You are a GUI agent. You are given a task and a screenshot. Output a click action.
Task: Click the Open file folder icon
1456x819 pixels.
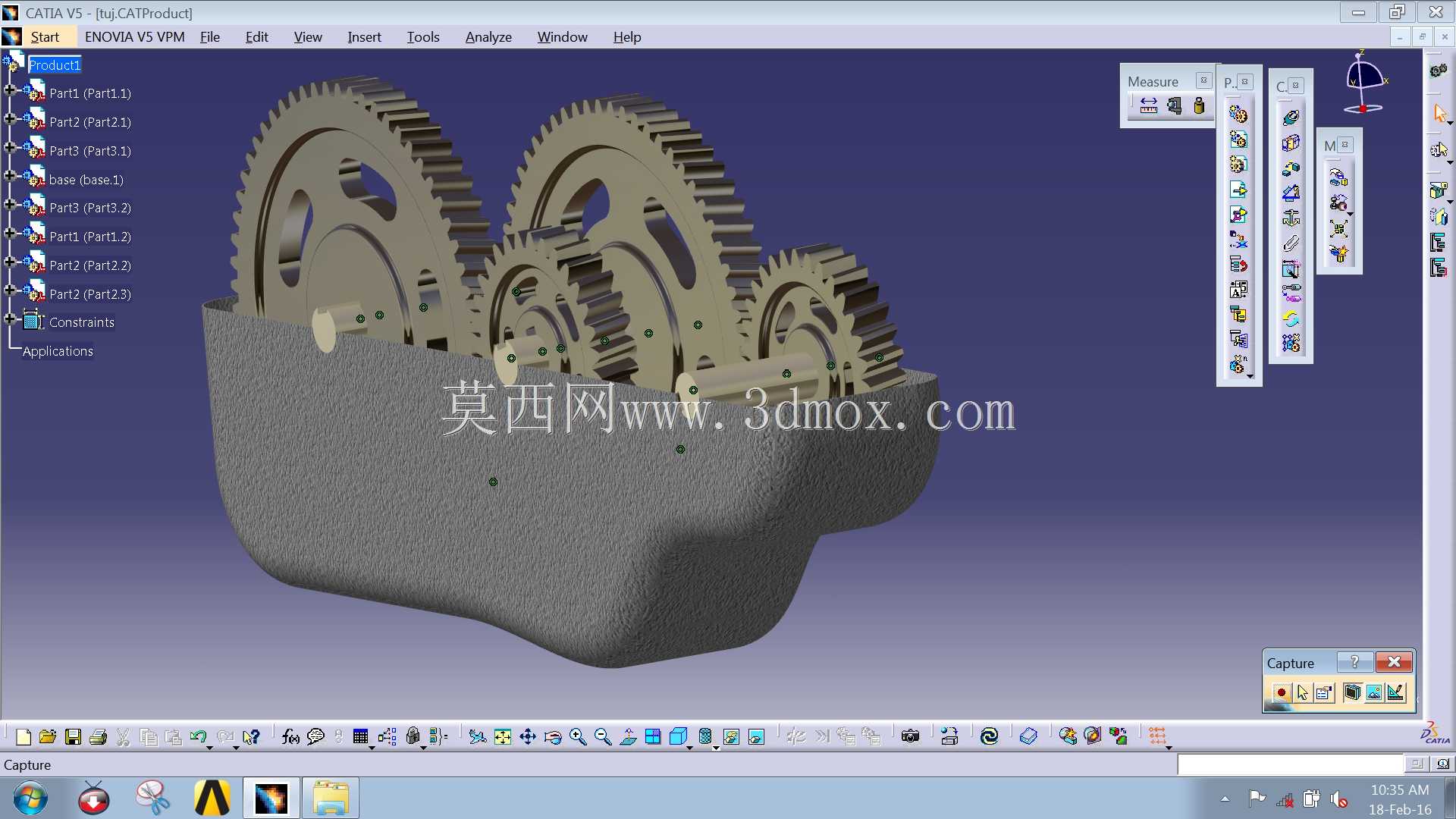tap(48, 736)
